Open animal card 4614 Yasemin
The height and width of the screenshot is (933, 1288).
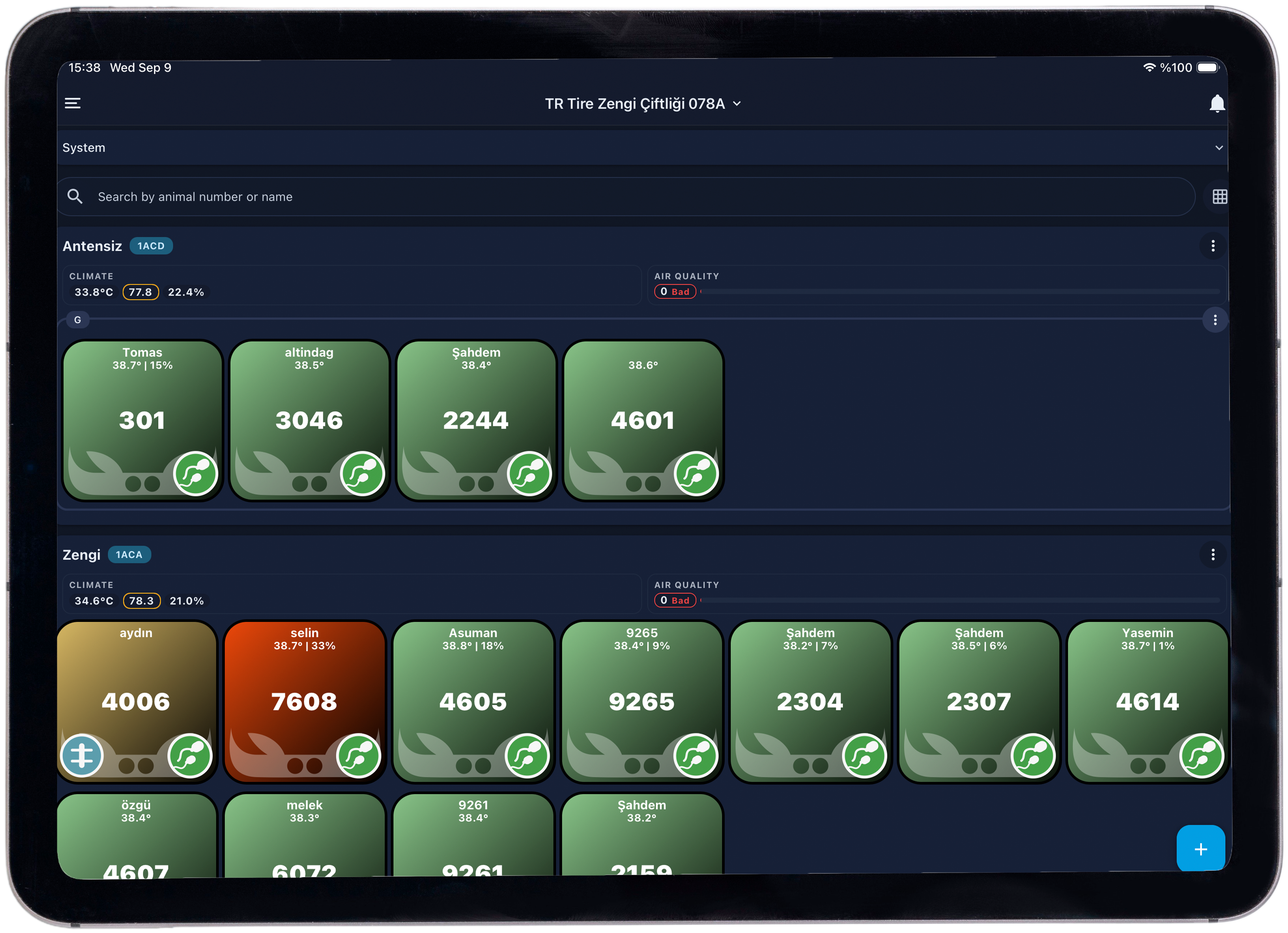tap(1148, 702)
